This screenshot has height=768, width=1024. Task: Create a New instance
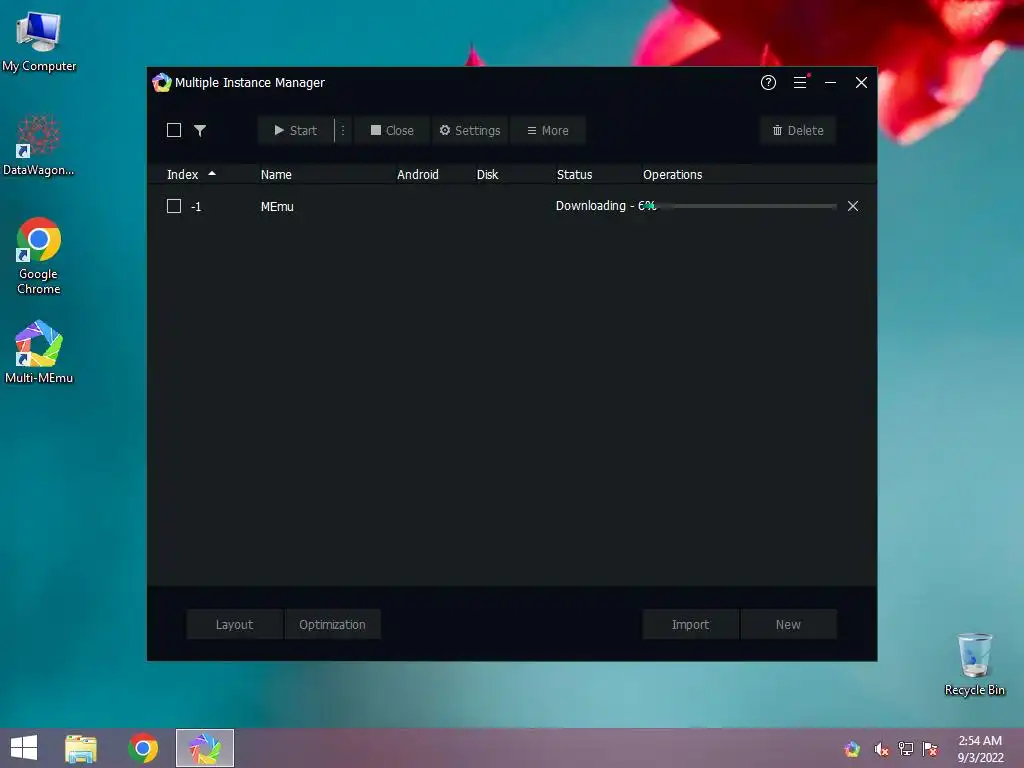click(788, 624)
